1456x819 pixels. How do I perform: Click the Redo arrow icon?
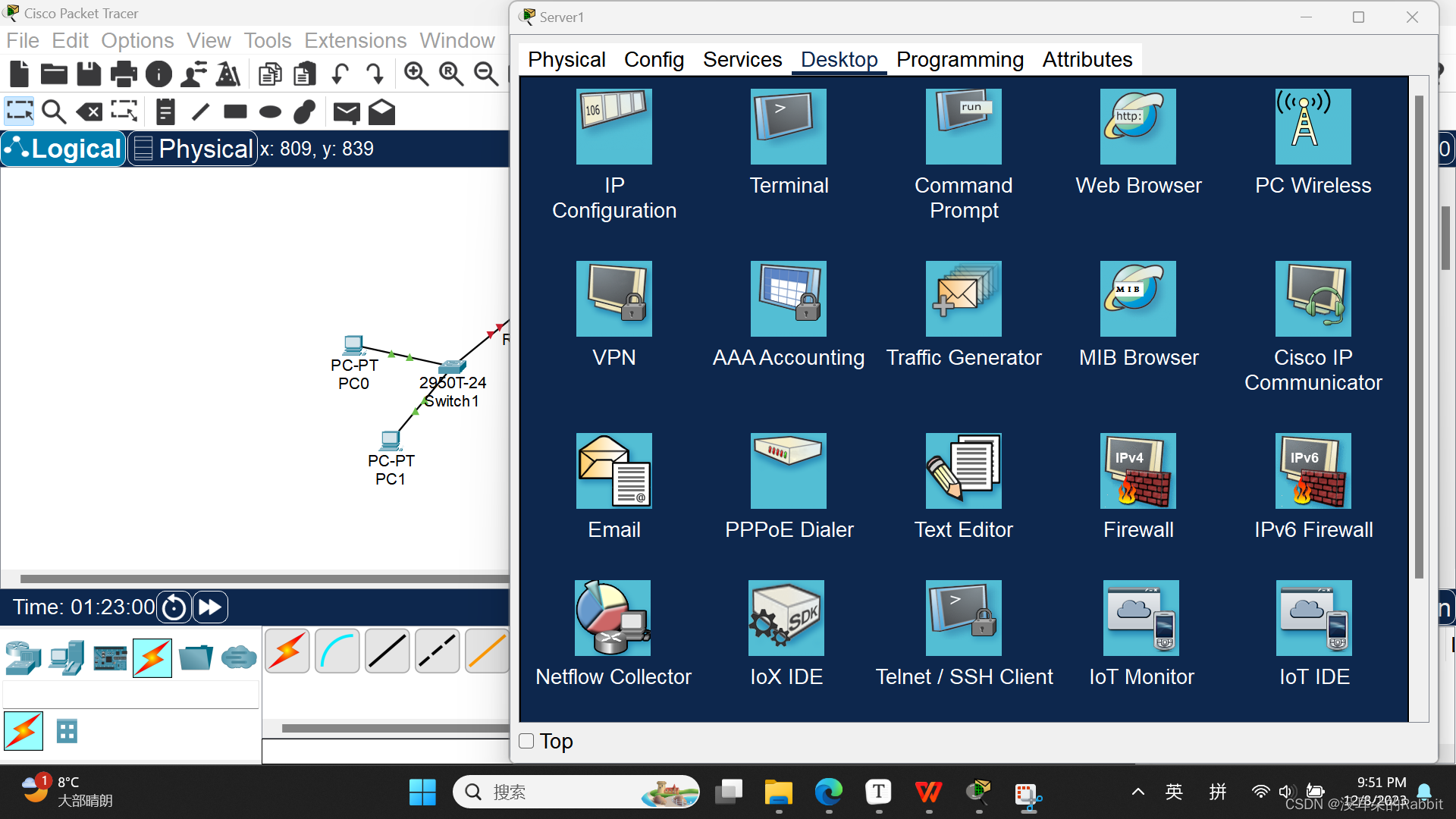[x=375, y=74]
